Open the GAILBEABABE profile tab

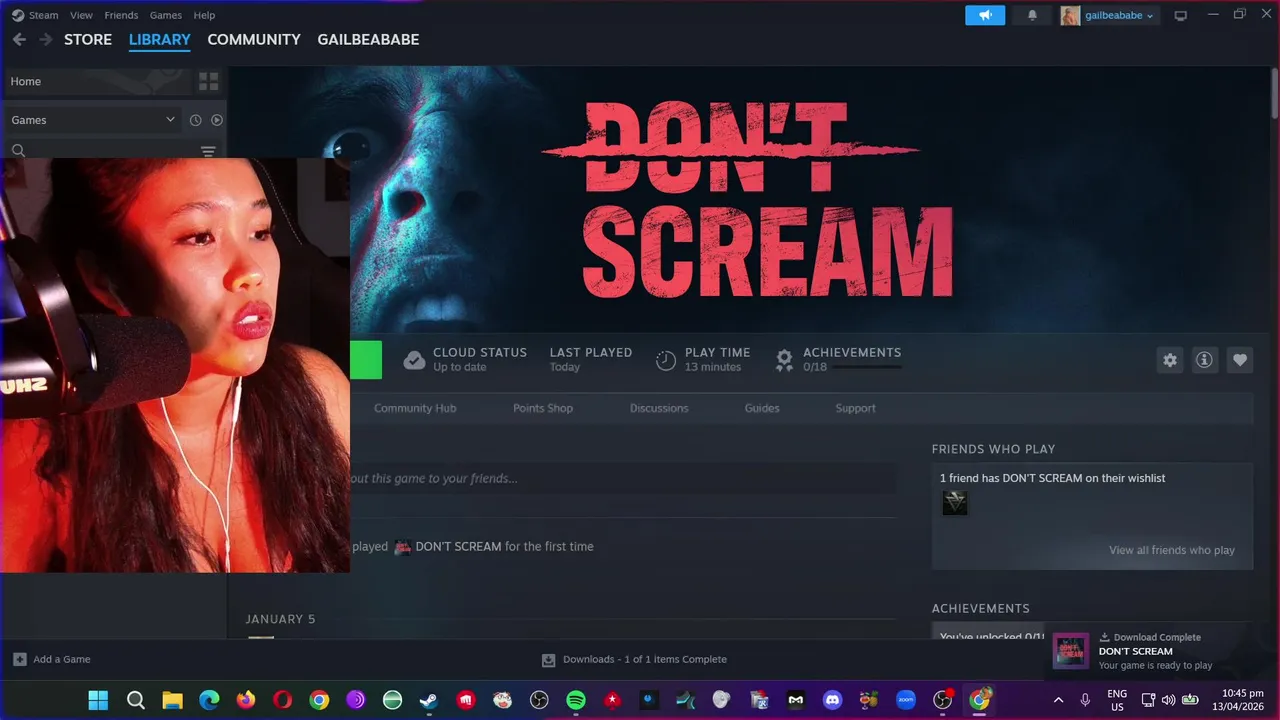368,40
